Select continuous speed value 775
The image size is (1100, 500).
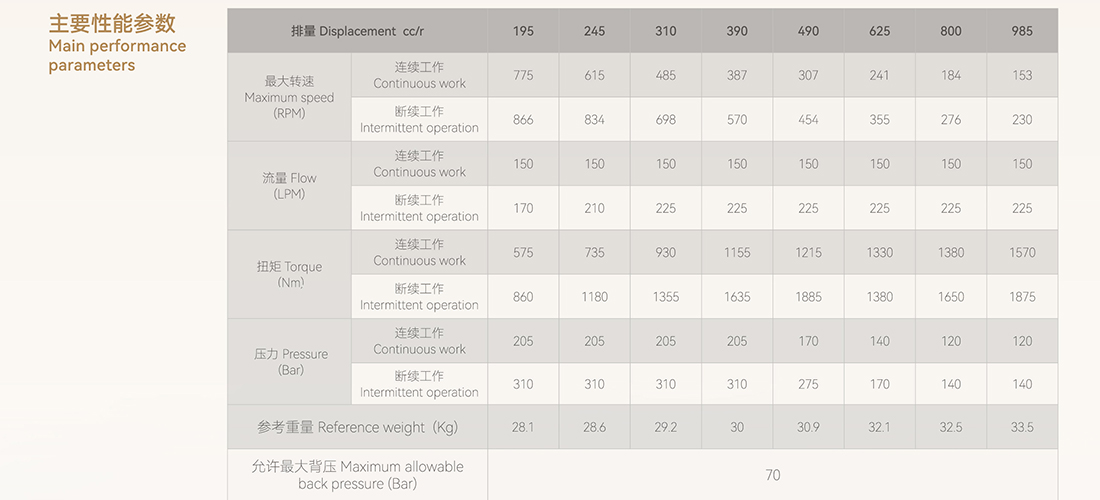pyautogui.click(x=523, y=75)
